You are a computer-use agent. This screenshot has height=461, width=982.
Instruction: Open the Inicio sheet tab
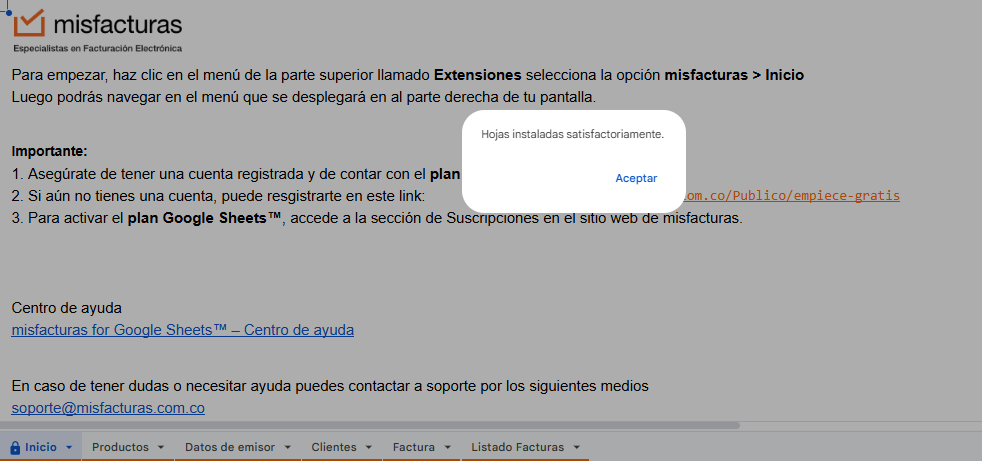[x=41, y=447]
